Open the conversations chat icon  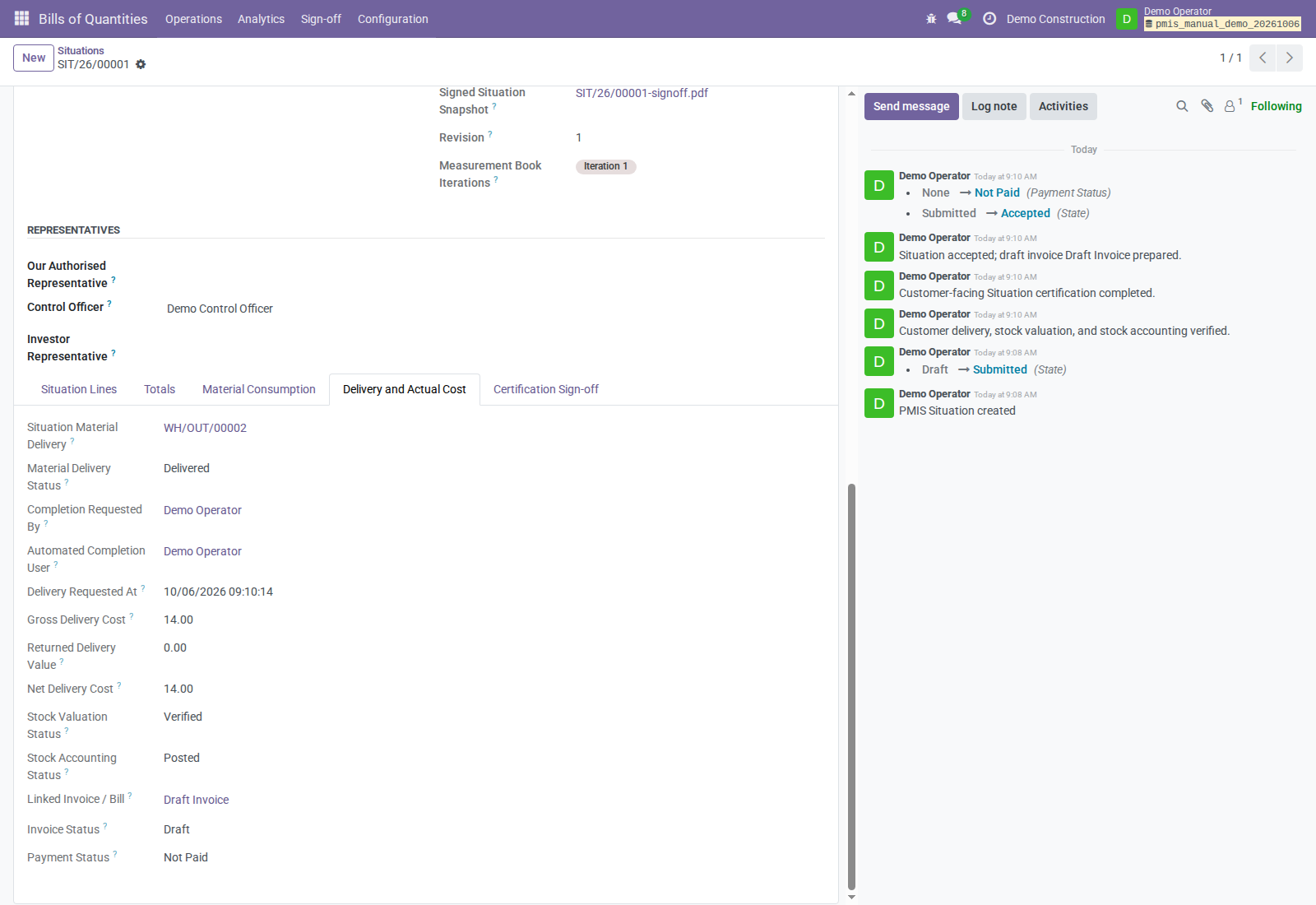(954, 18)
